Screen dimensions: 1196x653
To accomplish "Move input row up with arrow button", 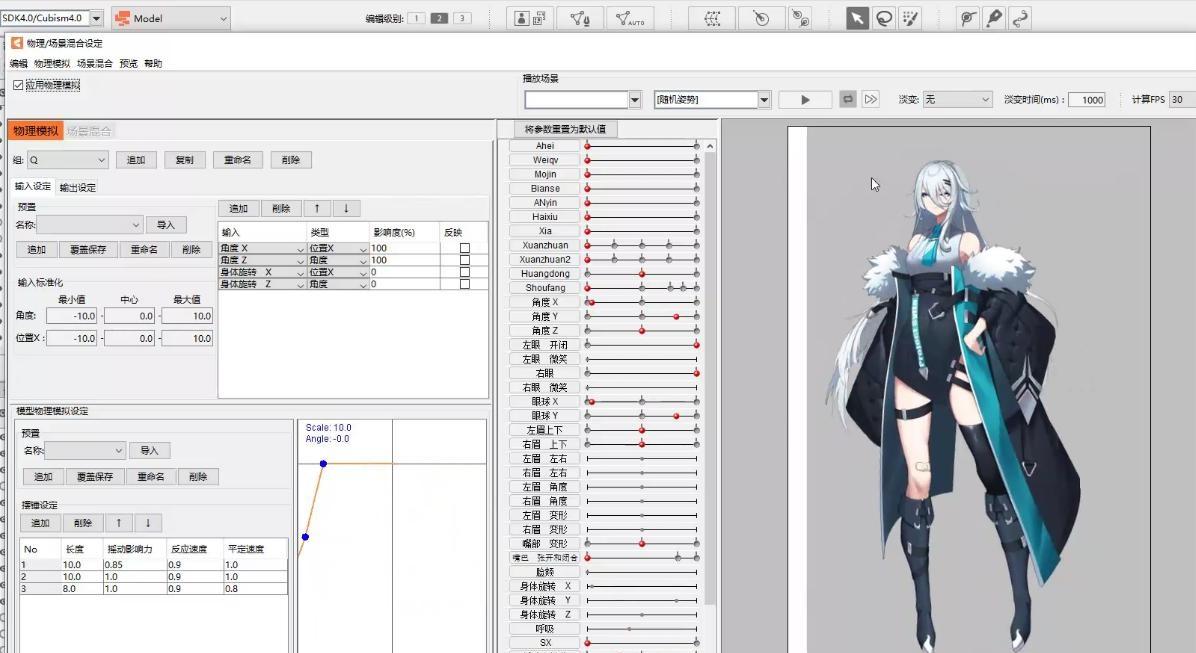I will [x=317, y=208].
